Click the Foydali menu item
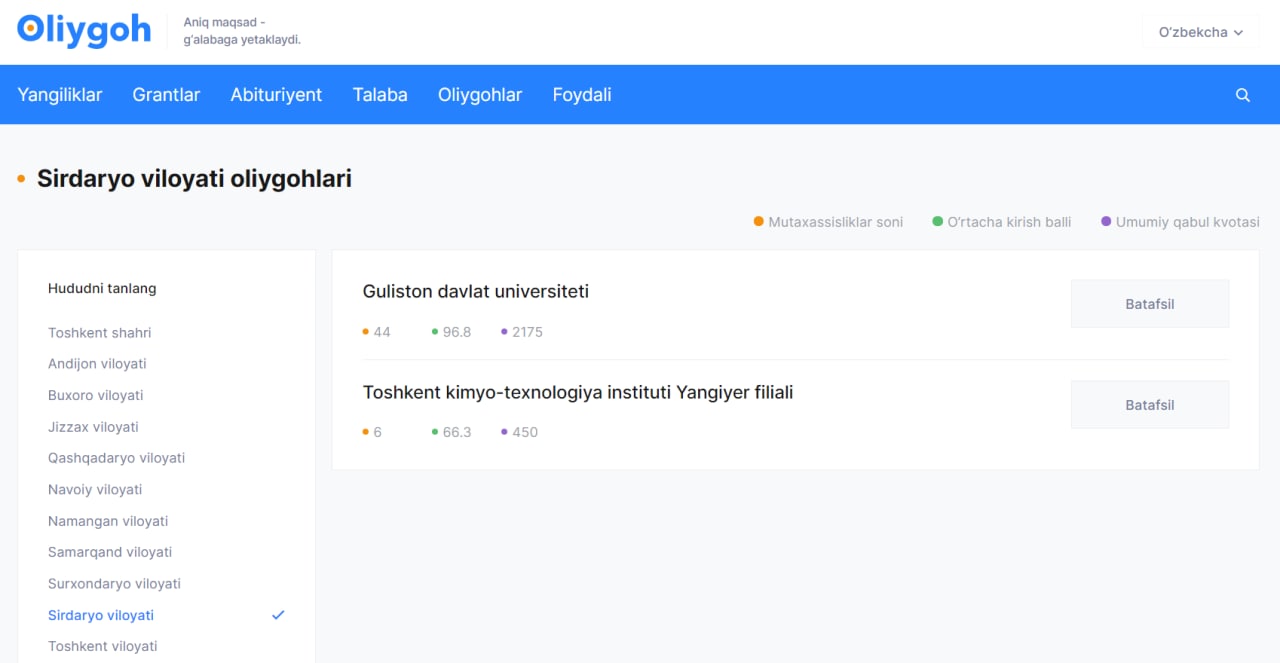Viewport: 1280px width, 663px height. [582, 95]
